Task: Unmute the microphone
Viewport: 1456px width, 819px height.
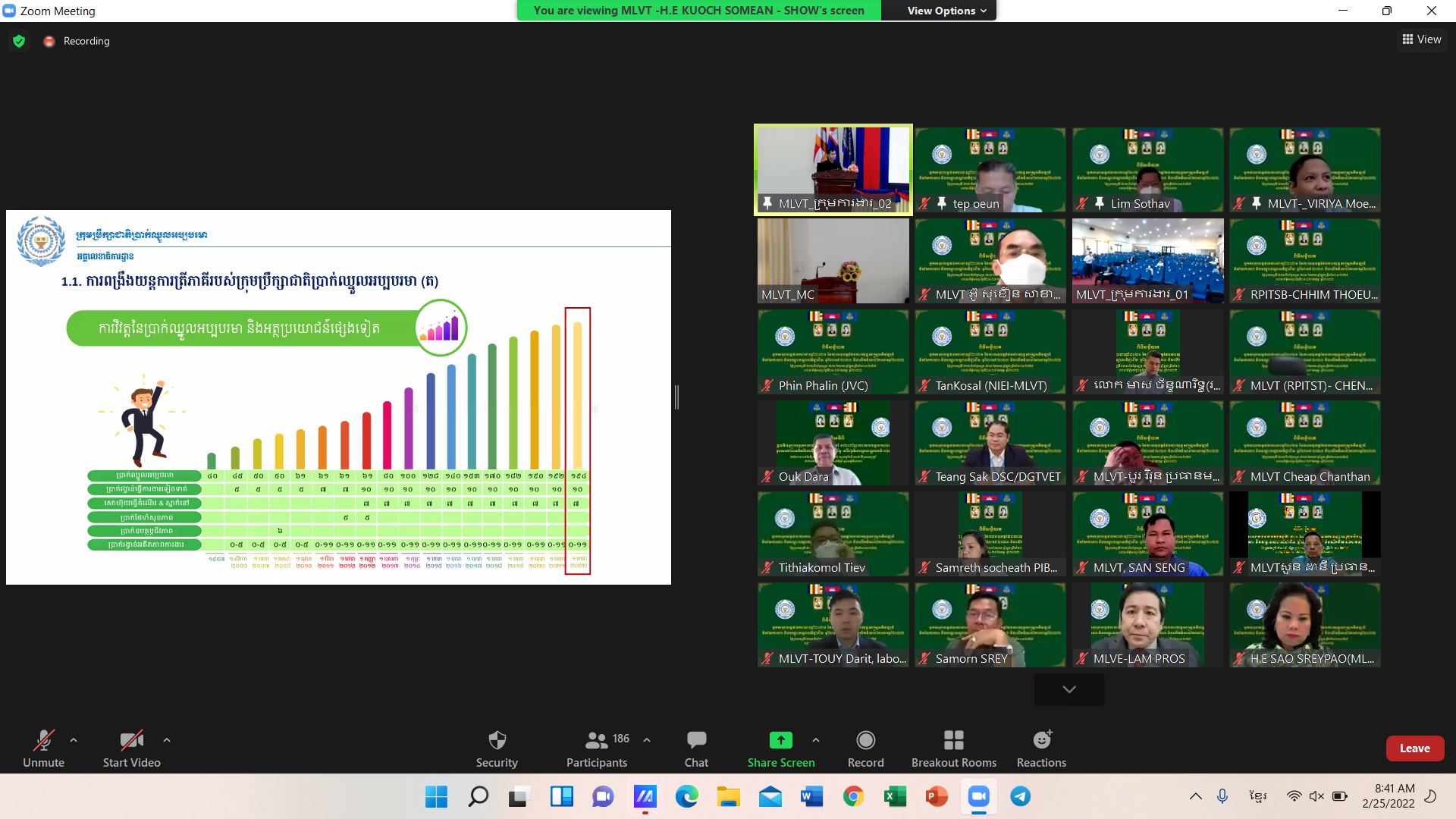Action: 43,748
